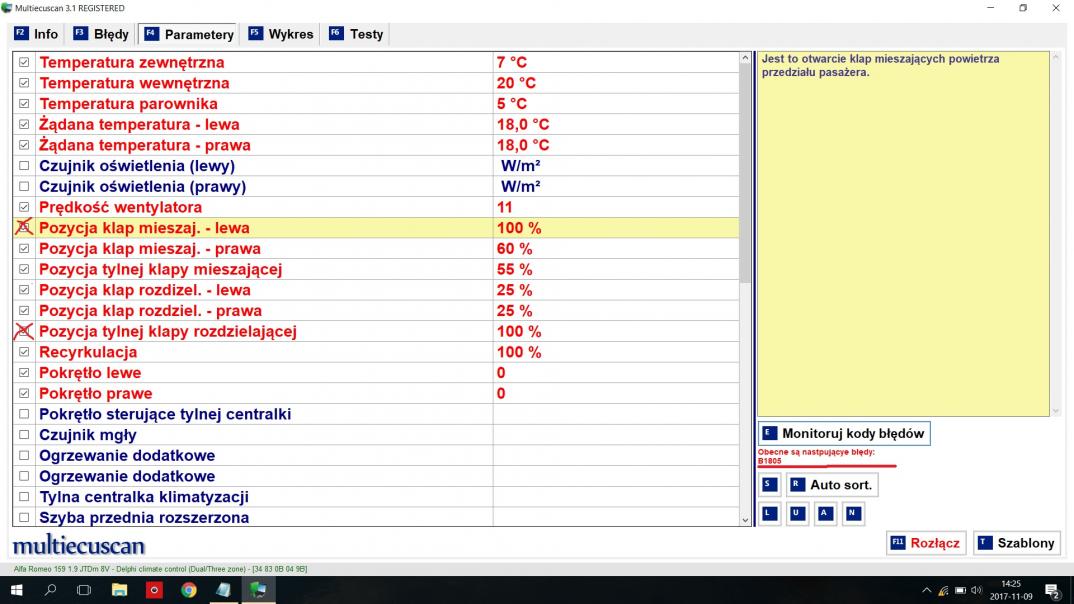The height and width of the screenshot is (604, 1074).
Task: Uncheck Pokrętło prawe checkbox
Action: pos(24,393)
